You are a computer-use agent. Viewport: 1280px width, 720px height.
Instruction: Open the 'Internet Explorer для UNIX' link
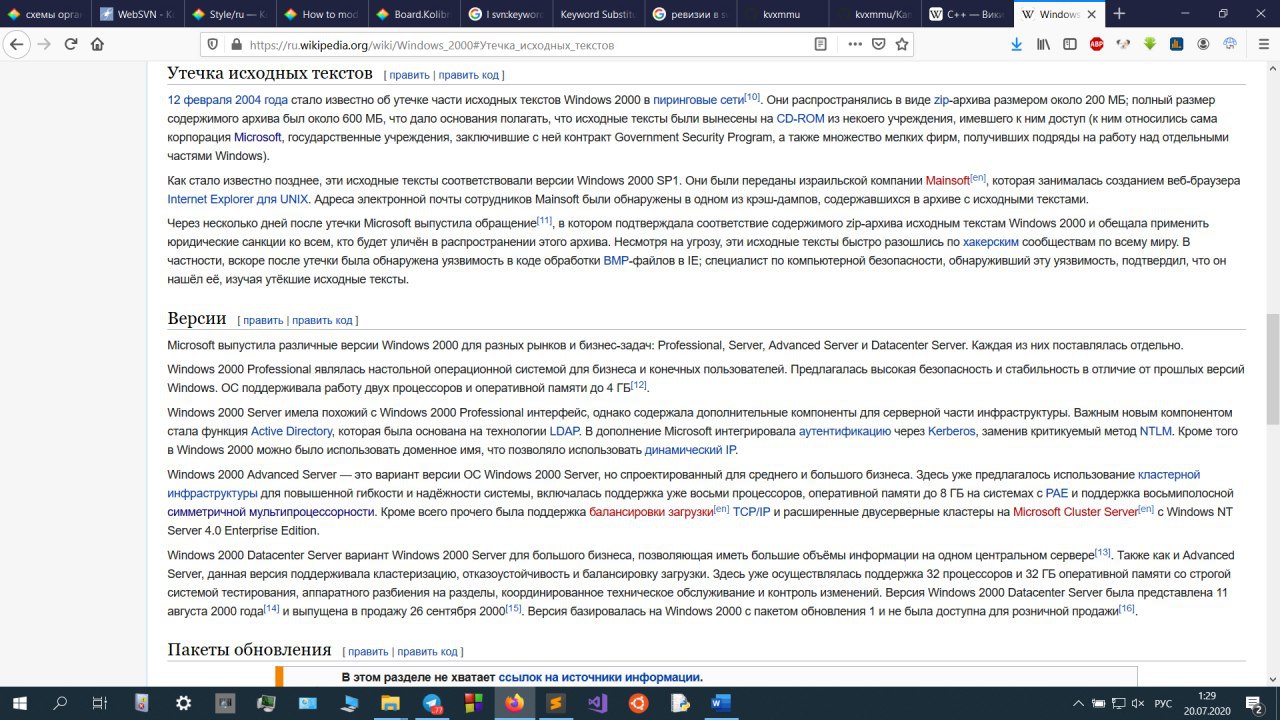(238, 199)
